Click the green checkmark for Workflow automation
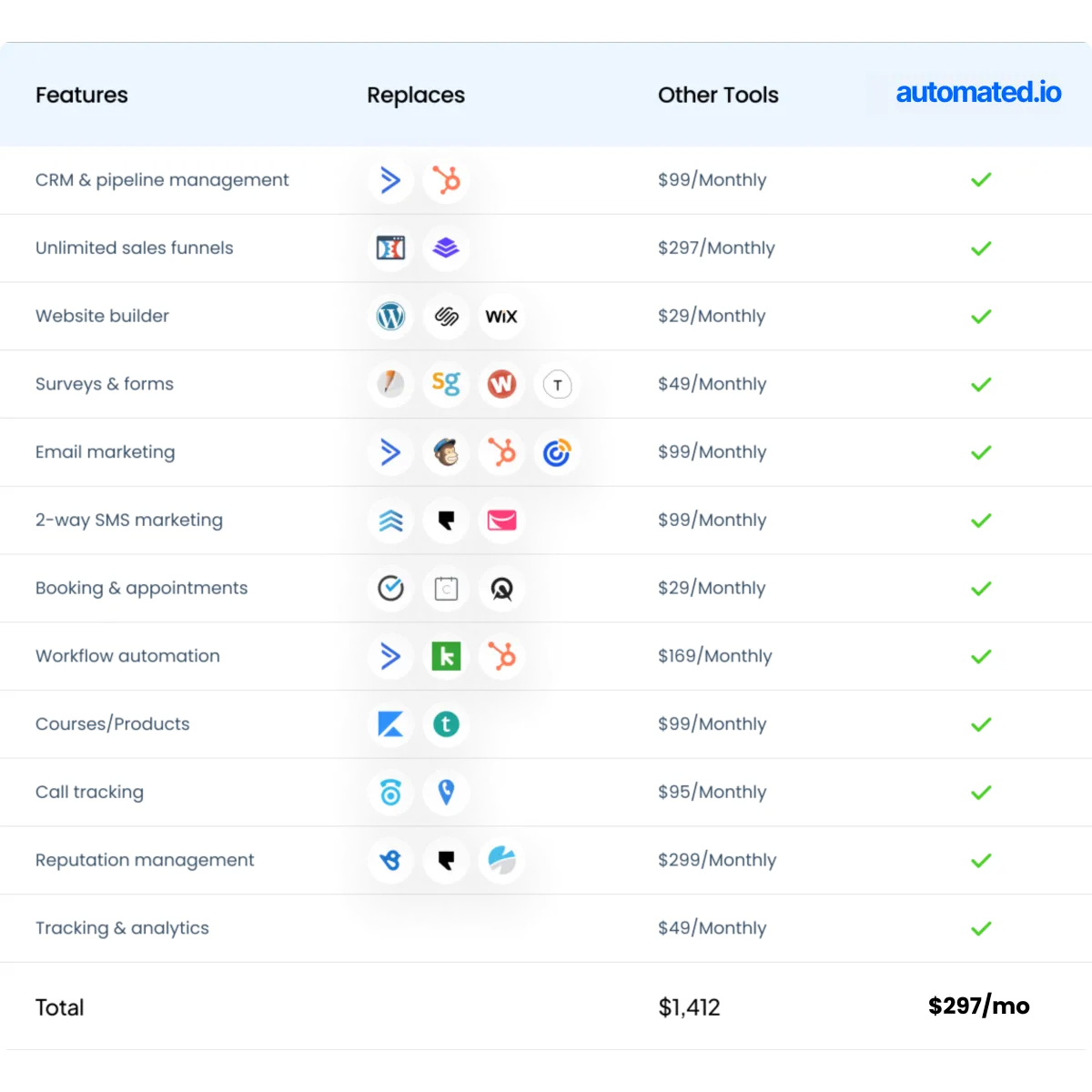Screen dimensions: 1092x1092 981,656
